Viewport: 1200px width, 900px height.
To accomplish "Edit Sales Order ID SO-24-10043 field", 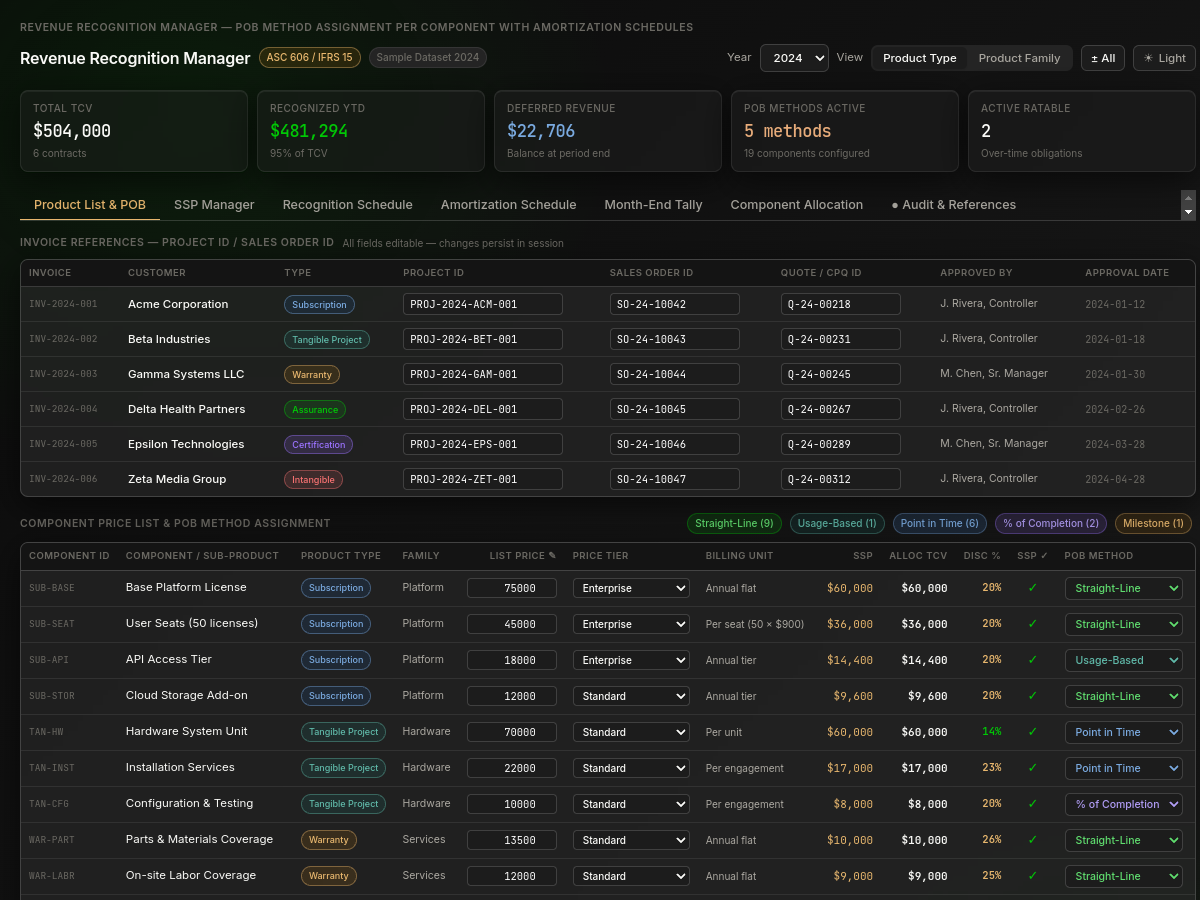I will [675, 339].
